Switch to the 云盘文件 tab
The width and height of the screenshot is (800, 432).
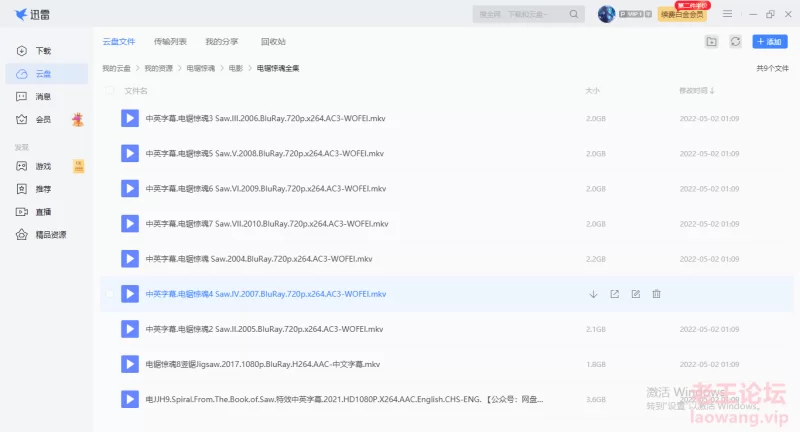[119, 42]
